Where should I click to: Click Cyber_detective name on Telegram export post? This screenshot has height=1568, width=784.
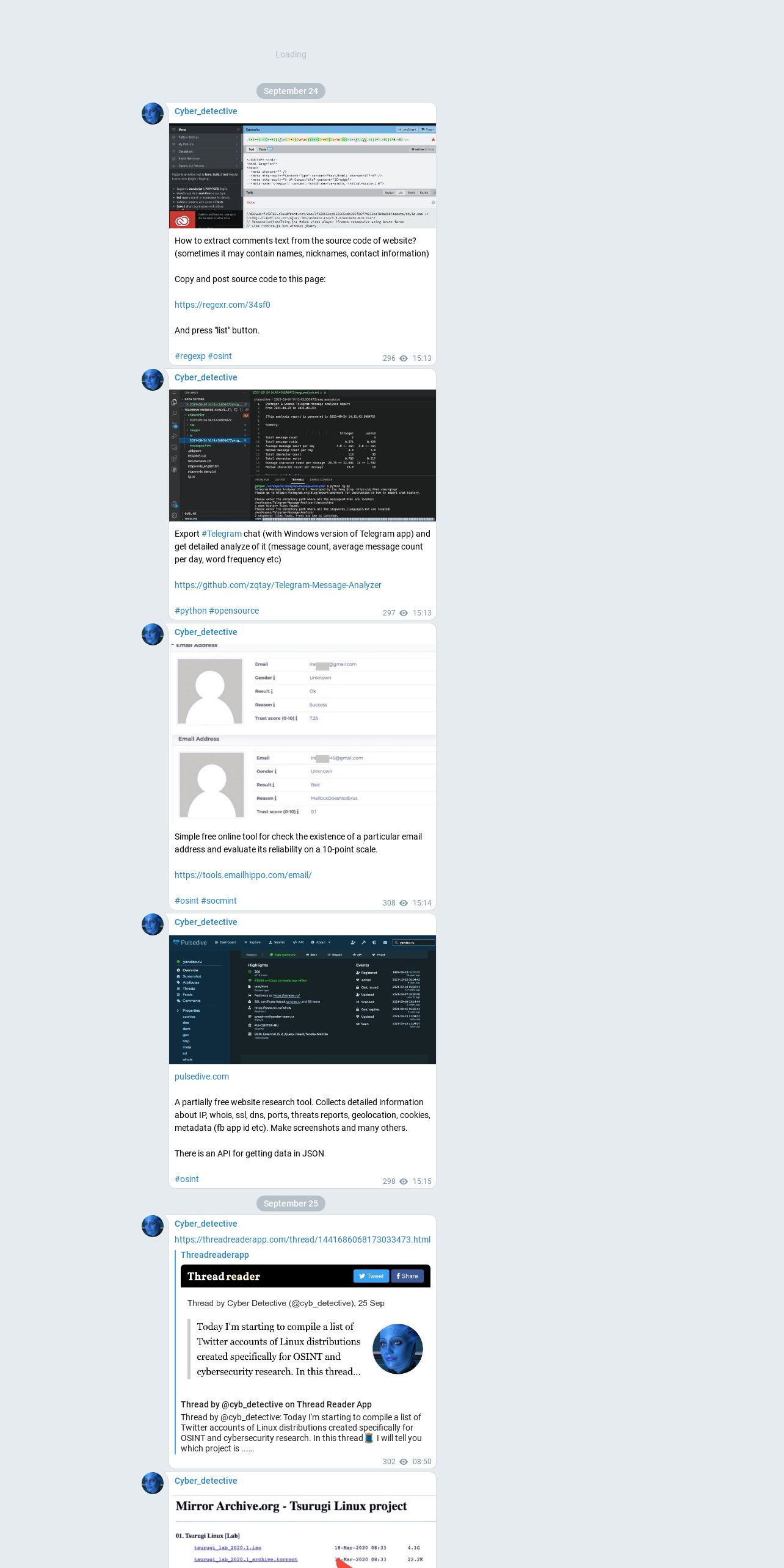[206, 377]
